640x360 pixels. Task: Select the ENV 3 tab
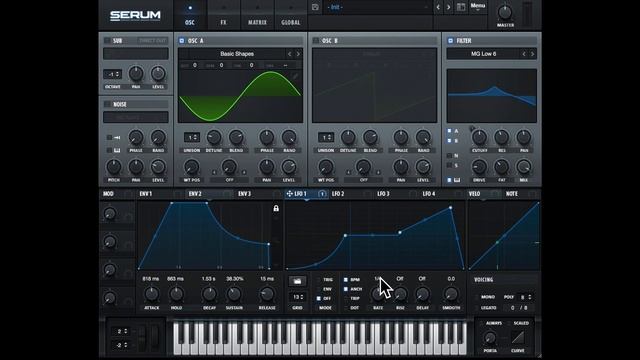point(244,194)
